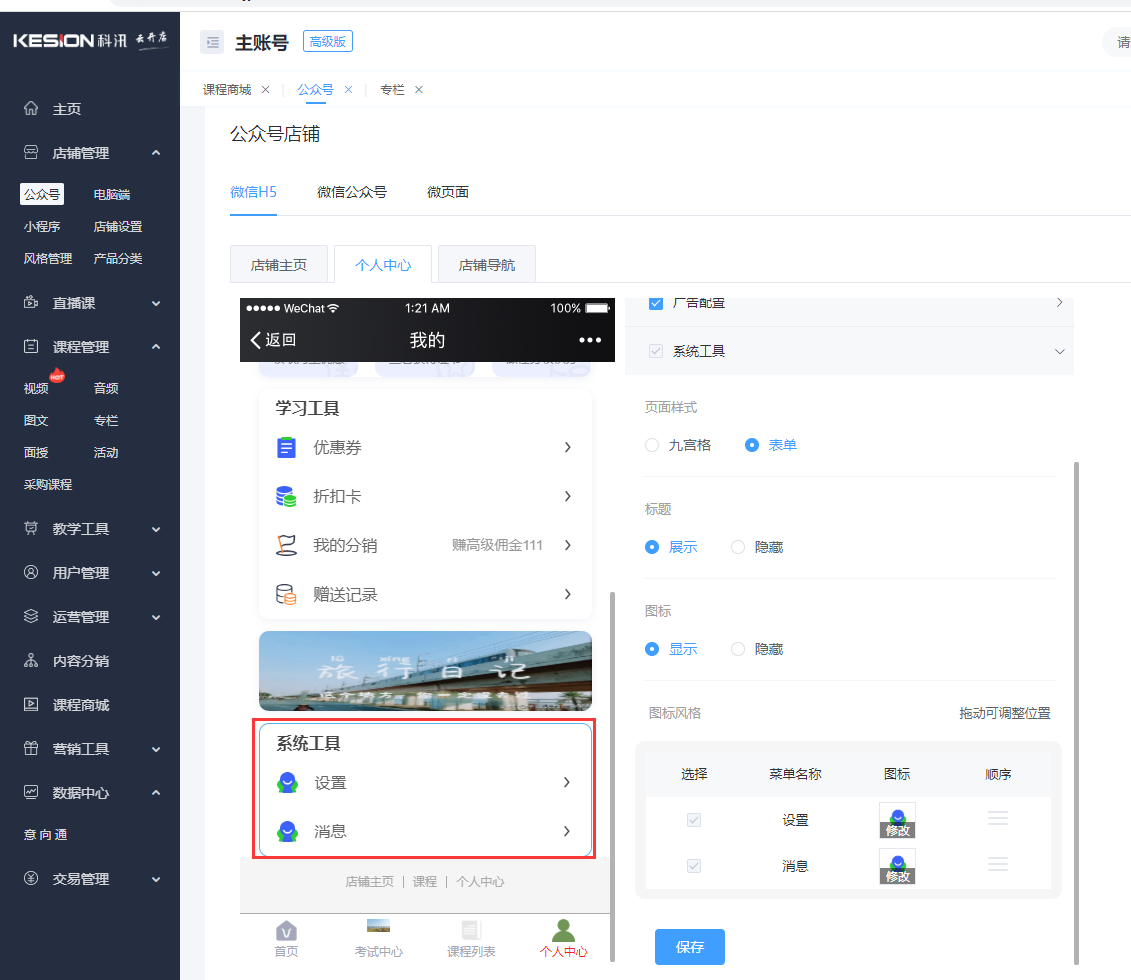This screenshot has height=980, width=1131.
Task: Select the 九宫格 page style radio
Action: pyautogui.click(x=653, y=445)
